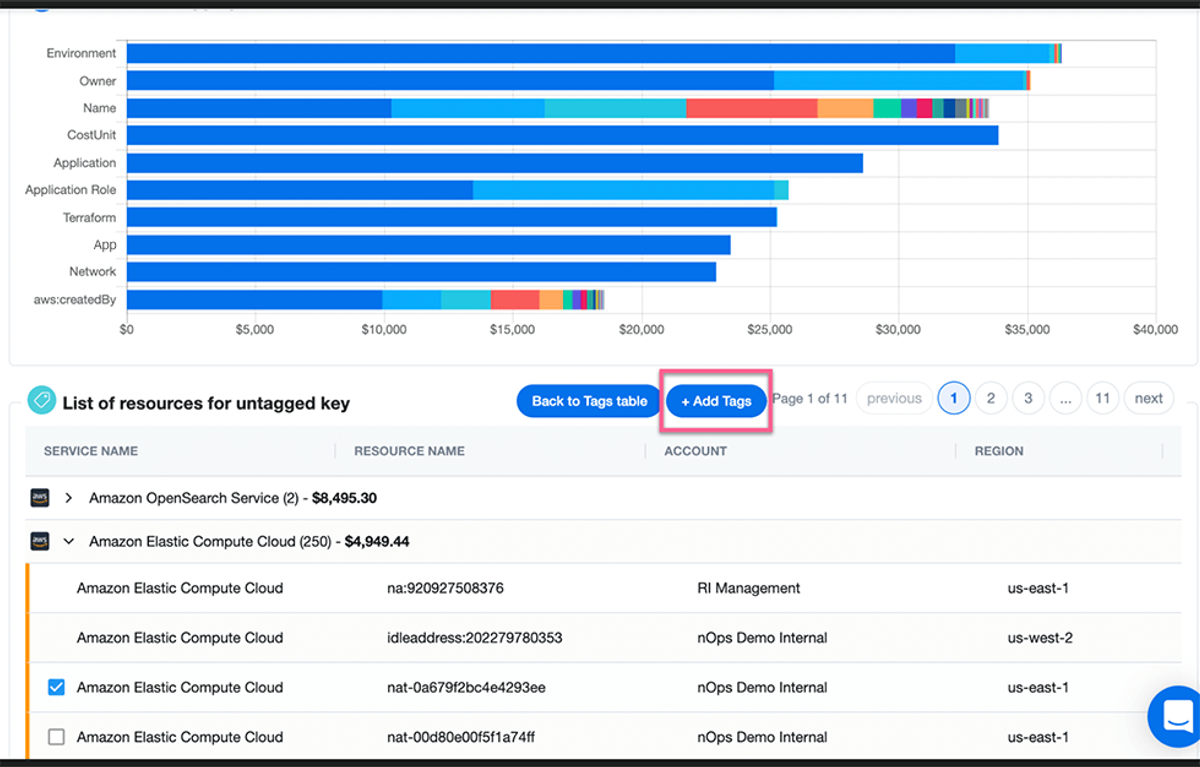The image size is (1200, 767).
Task: Click Back to Tags table button
Action: pos(589,401)
